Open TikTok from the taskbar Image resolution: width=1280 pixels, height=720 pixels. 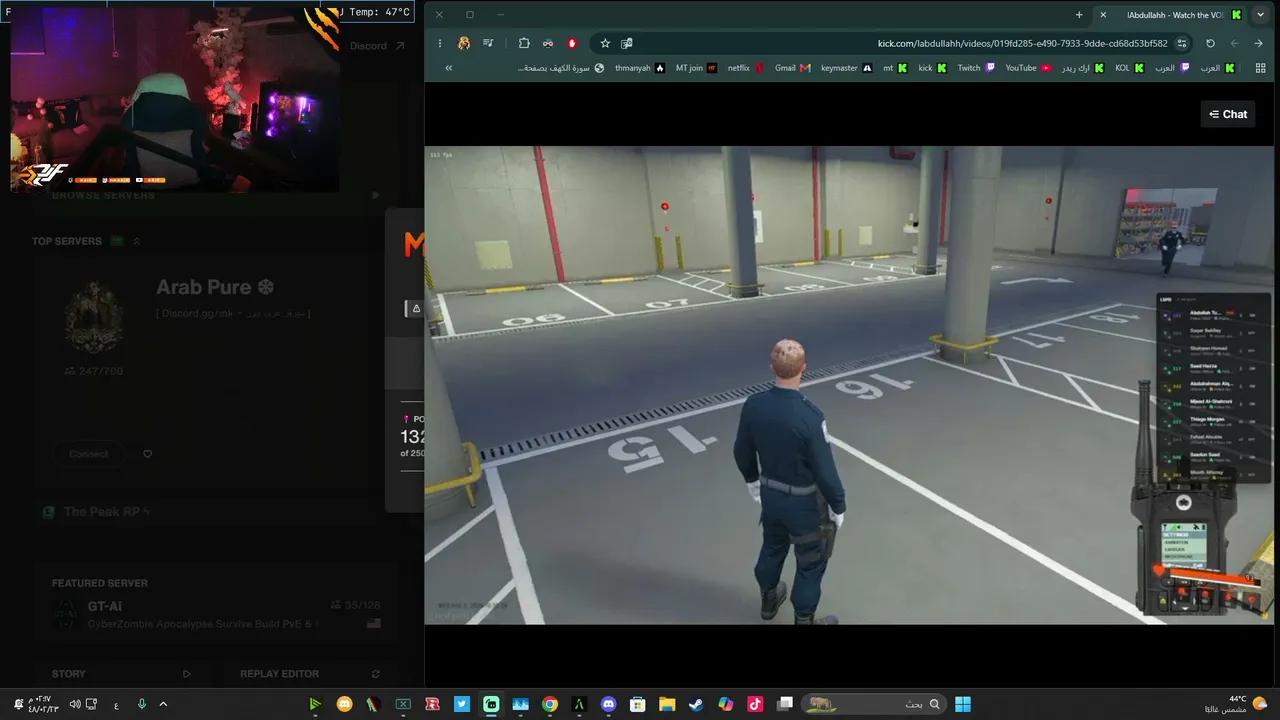tap(755, 704)
